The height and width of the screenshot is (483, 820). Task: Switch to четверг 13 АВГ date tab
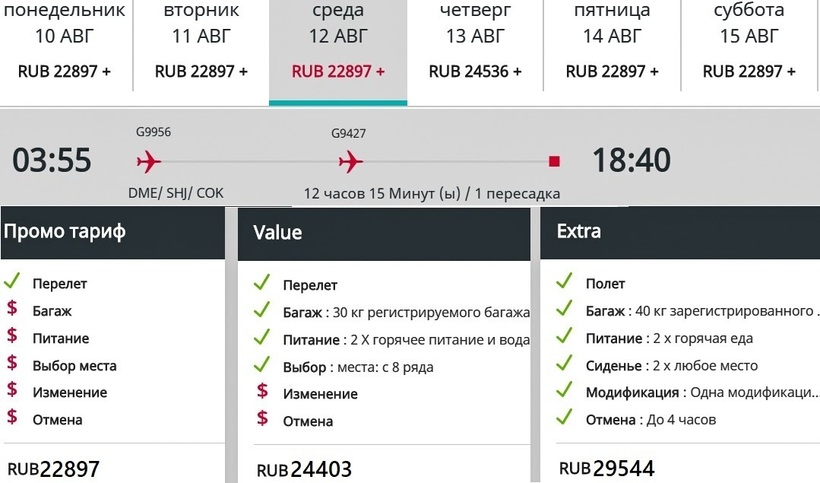pos(475,42)
